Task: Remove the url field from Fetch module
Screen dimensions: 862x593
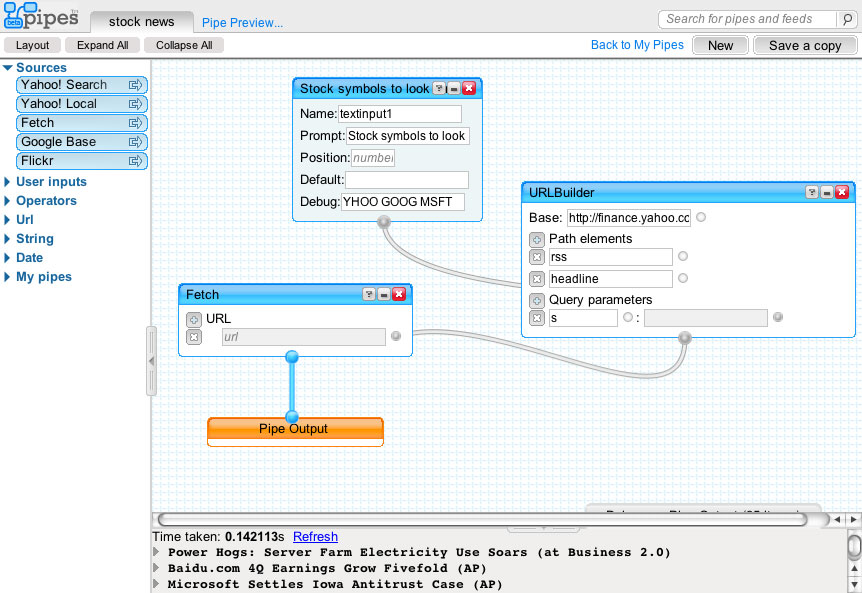Action: pos(194,337)
